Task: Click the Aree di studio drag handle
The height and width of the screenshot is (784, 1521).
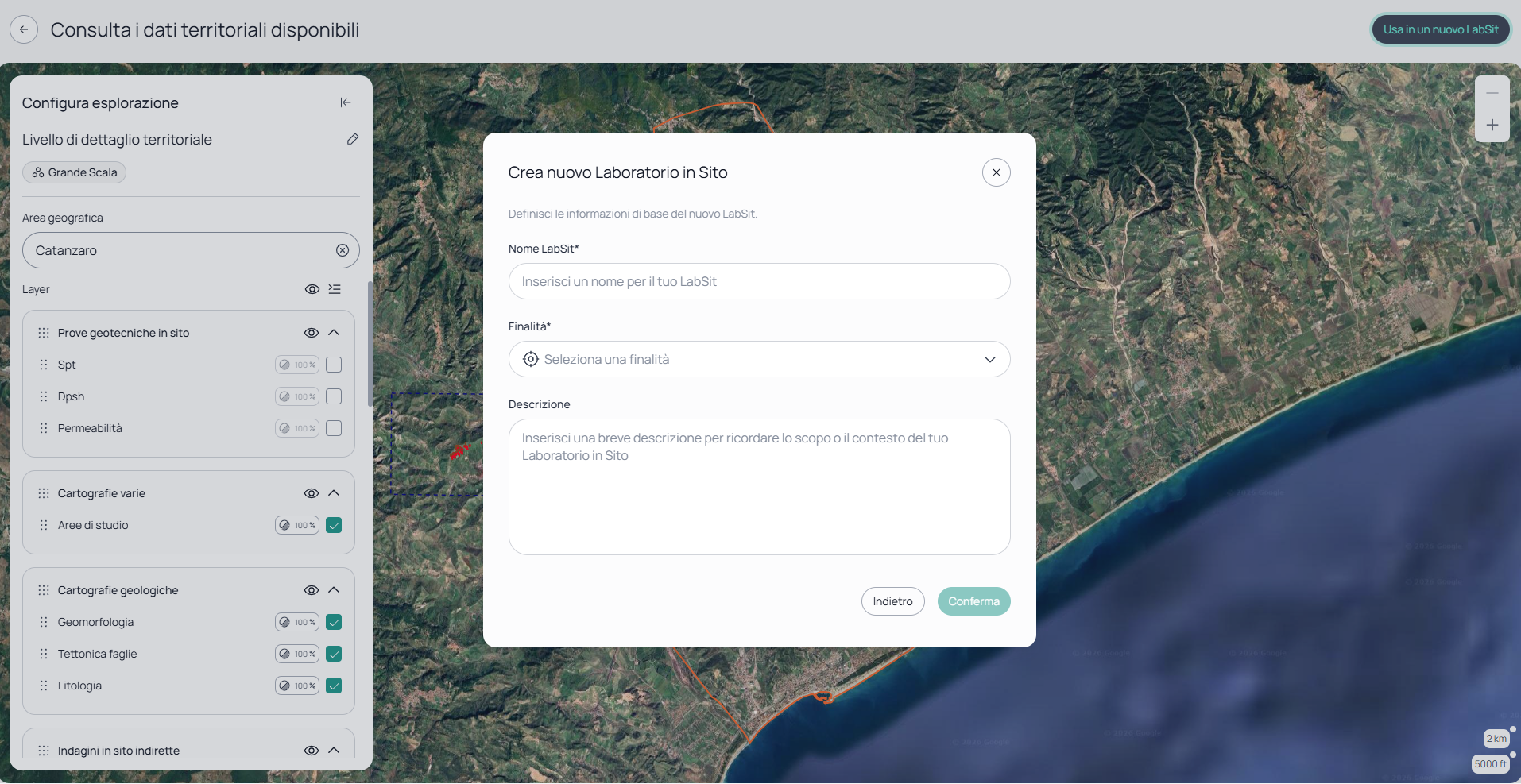Action: [44, 525]
